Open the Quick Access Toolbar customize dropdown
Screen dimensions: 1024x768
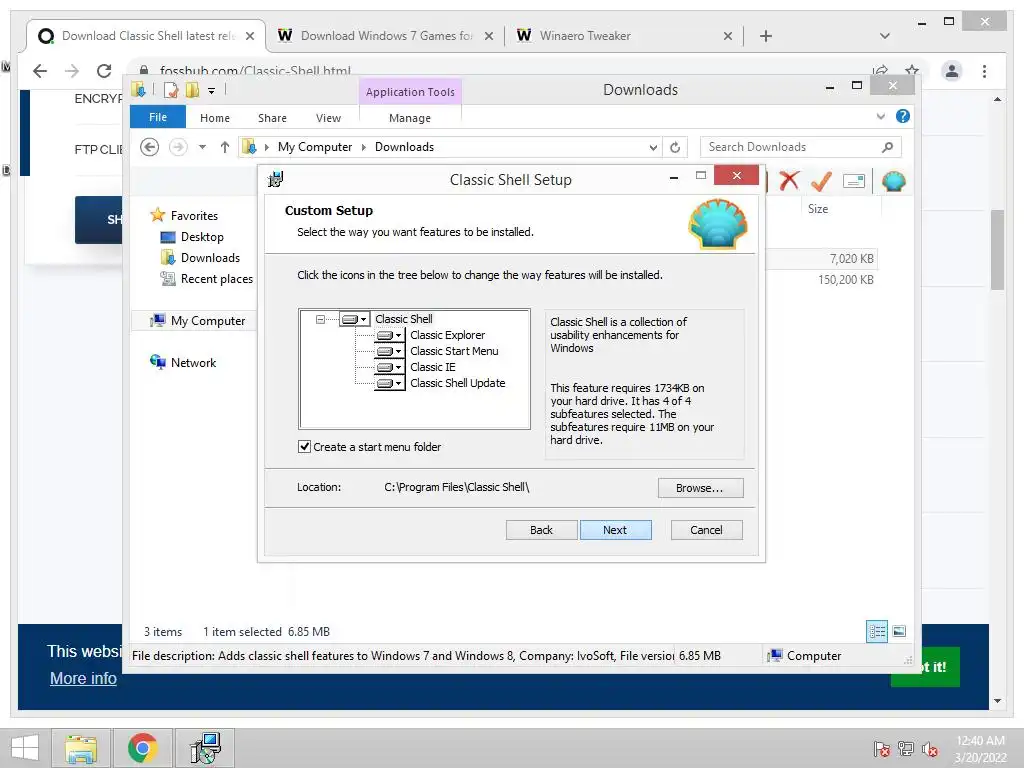(x=211, y=91)
